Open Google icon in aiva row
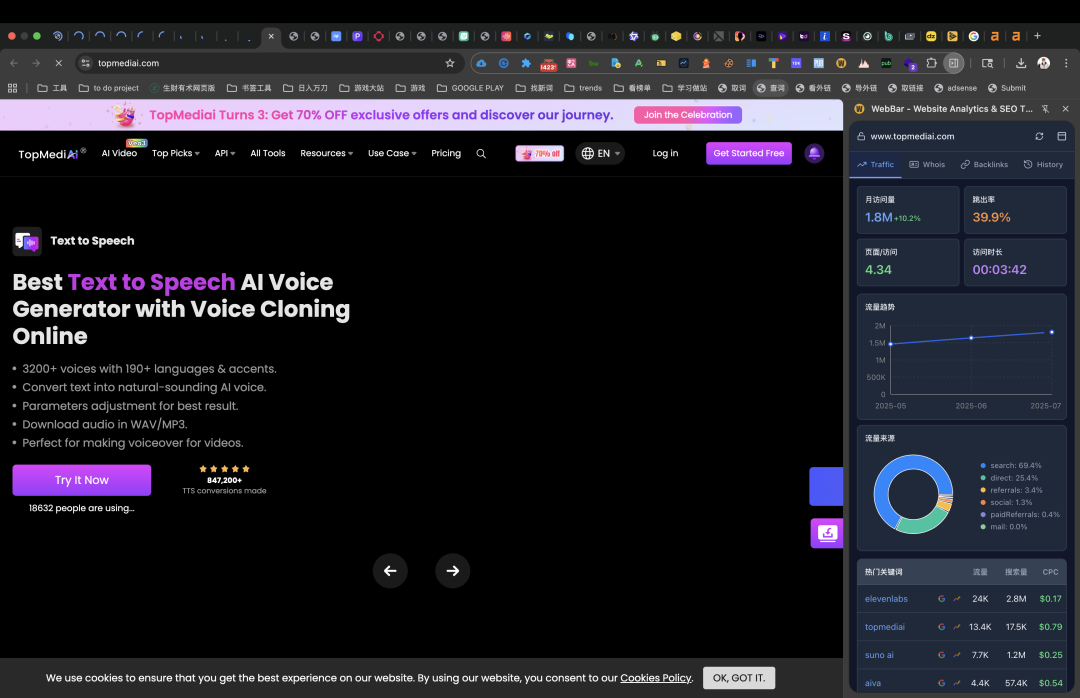 pos(942,683)
